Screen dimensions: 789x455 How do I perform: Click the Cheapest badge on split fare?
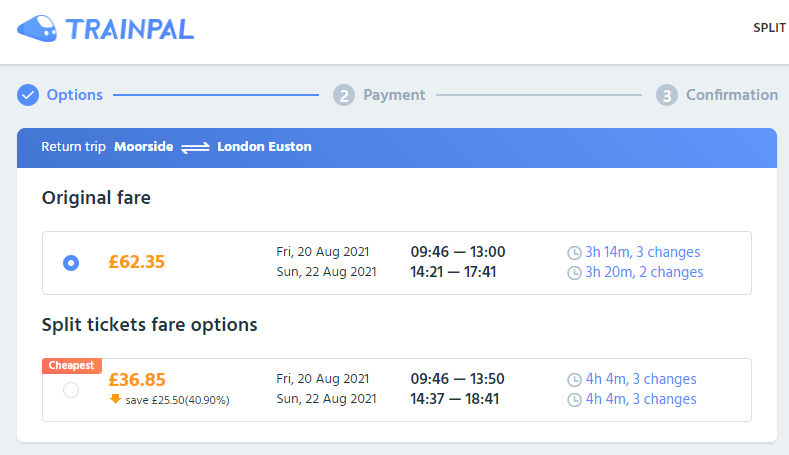tap(71, 365)
